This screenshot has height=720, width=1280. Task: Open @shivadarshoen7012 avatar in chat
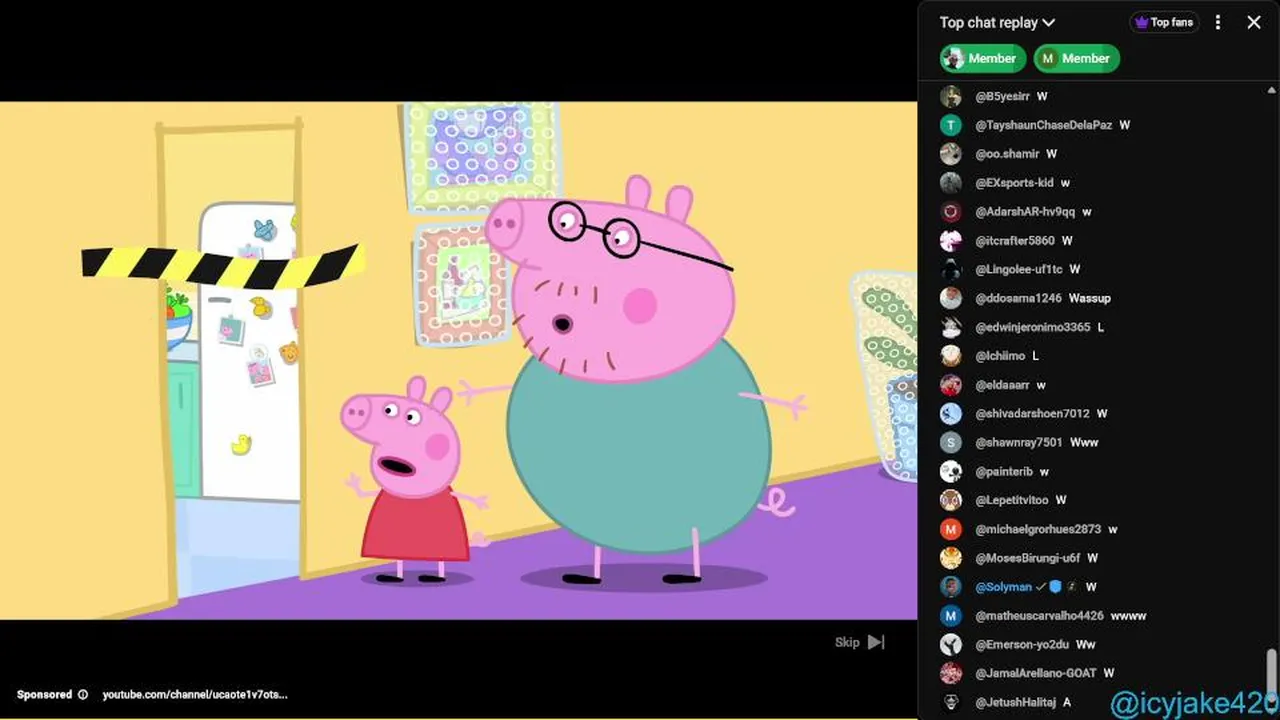[x=951, y=413]
